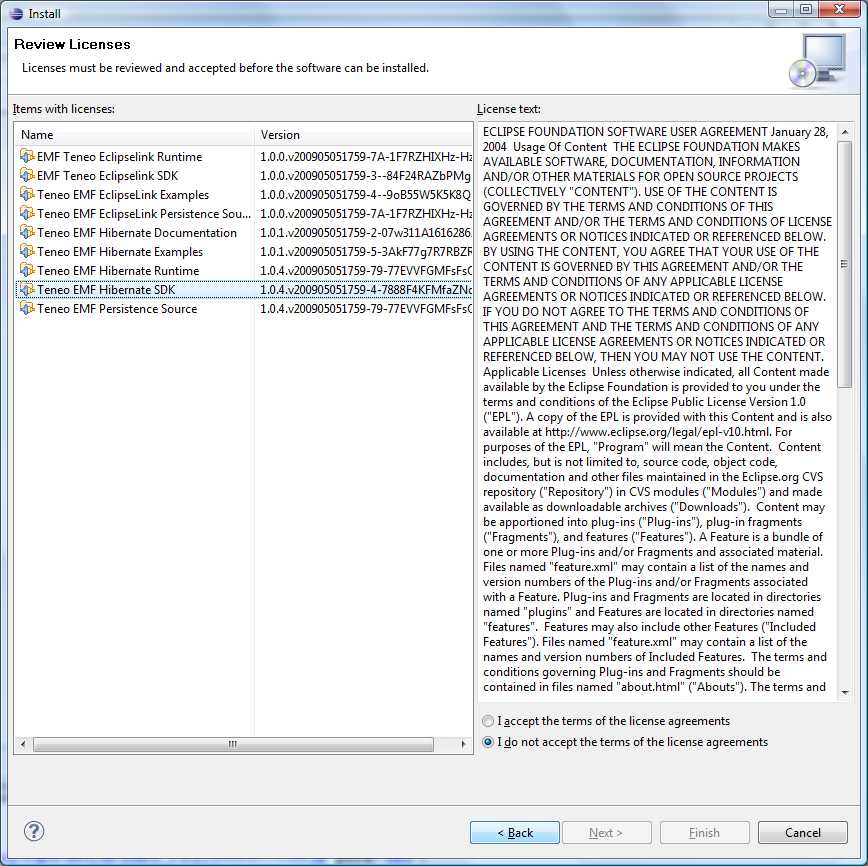
Task: Maximize the Install window
Action: click(806, 9)
